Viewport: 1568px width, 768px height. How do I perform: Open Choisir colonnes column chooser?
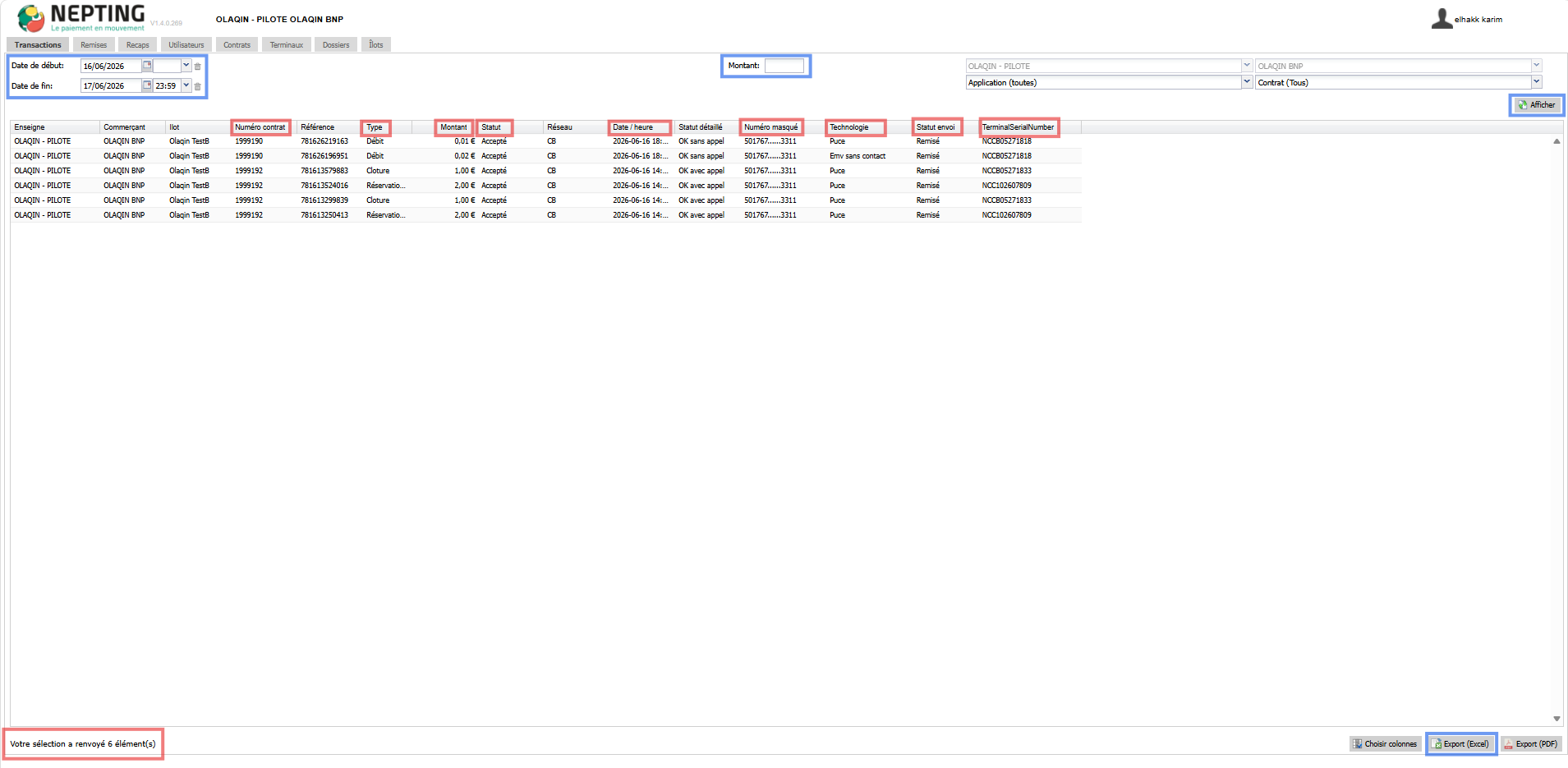click(1384, 744)
